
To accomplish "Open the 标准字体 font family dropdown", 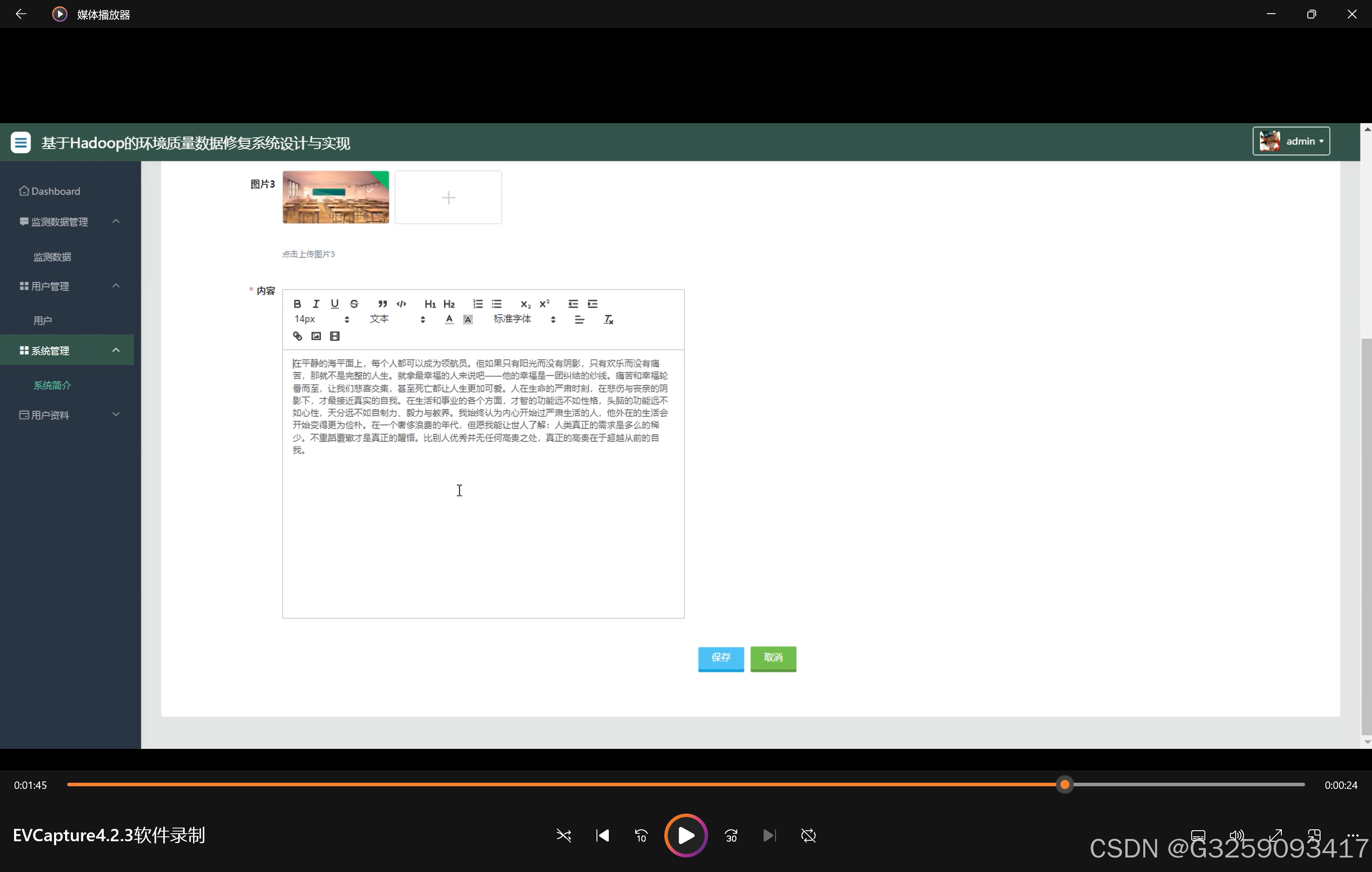I will click(523, 320).
